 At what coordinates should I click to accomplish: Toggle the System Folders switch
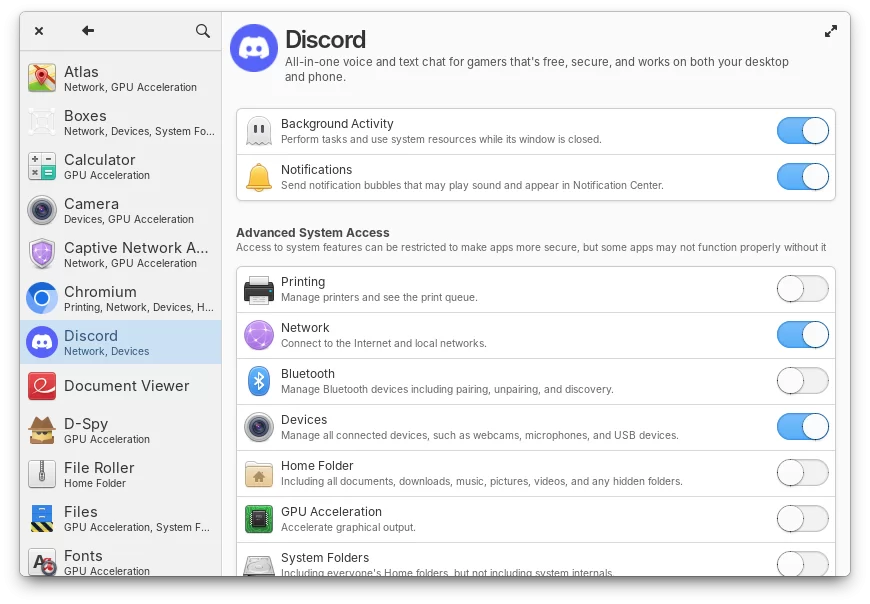(x=802, y=564)
